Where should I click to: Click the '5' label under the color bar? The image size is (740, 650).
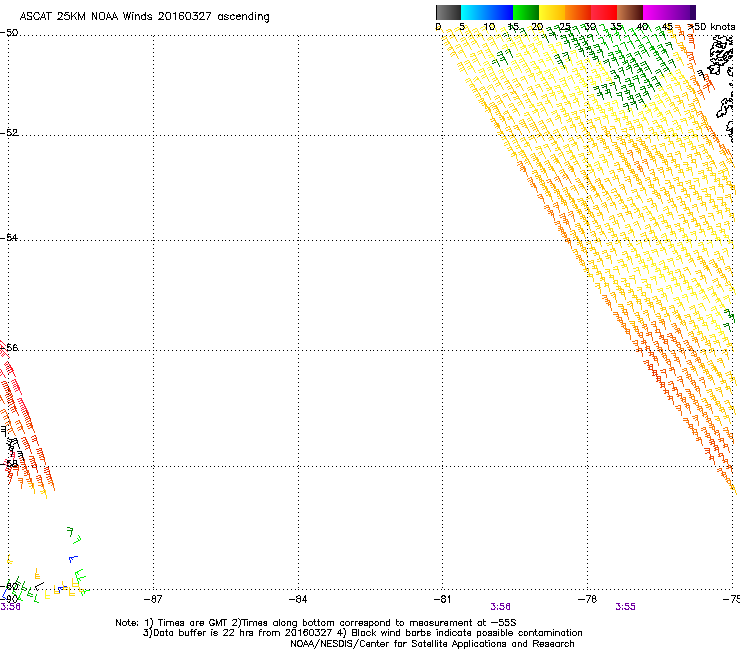point(462,26)
